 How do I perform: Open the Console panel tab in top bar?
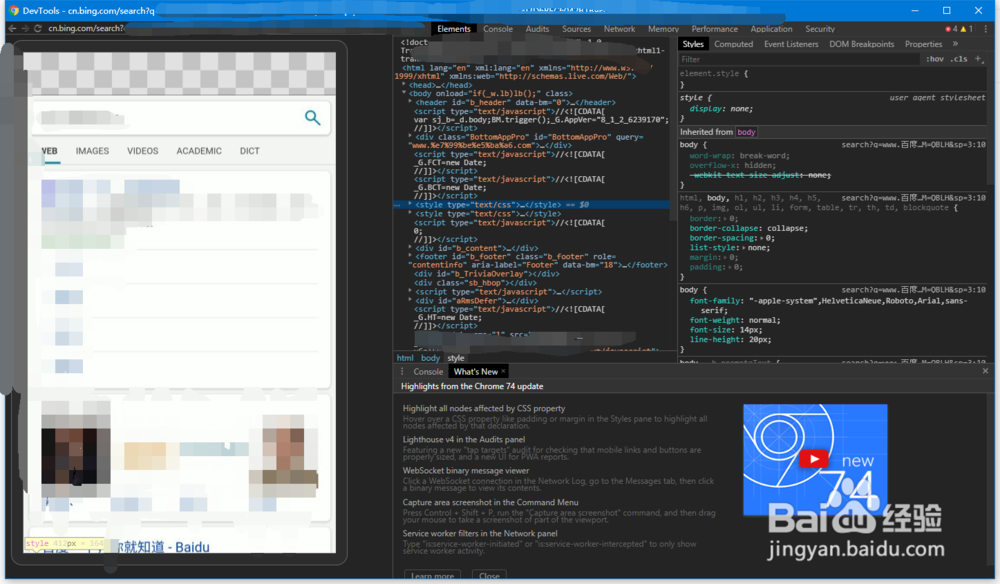click(x=497, y=29)
